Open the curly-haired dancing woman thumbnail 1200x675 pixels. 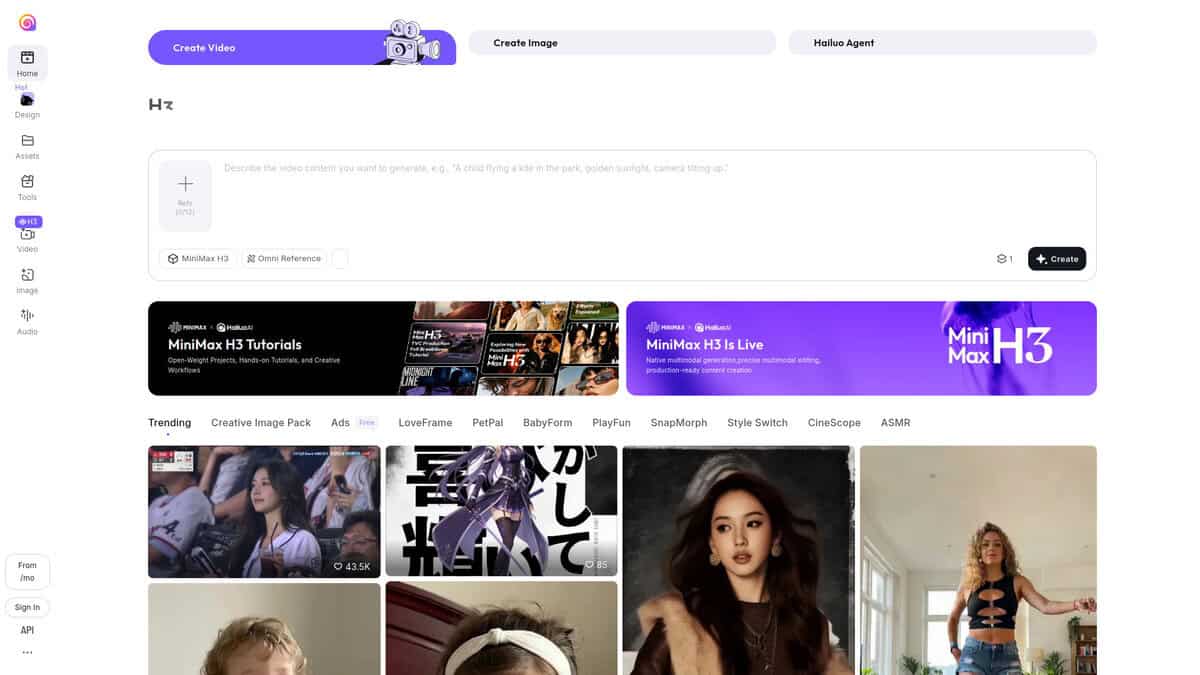coord(978,560)
